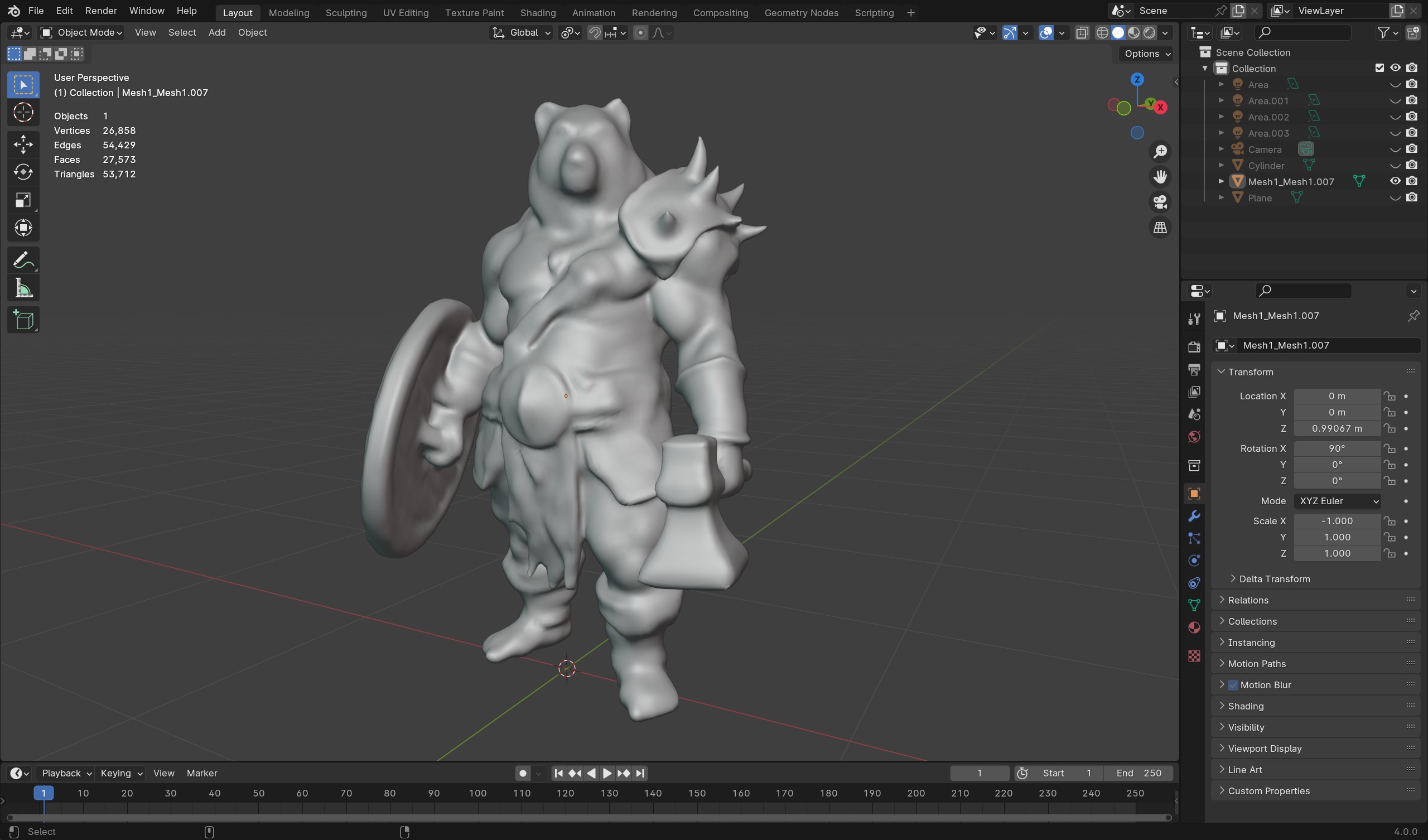Open the Render menu
Screen dimensions: 1428x840
click(x=101, y=11)
